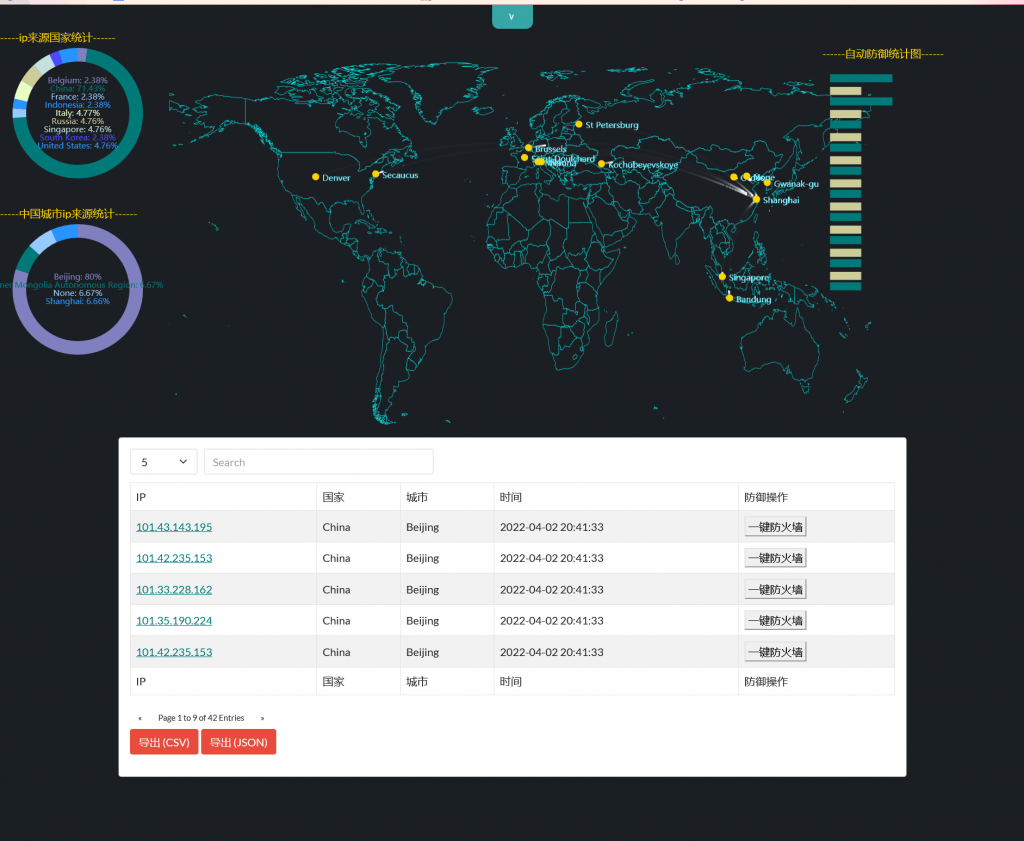1024x841 pixels.
Task: Open the entries-per-page dropdown showing 5
Action: pyautogui.click(x=163, y=462)
